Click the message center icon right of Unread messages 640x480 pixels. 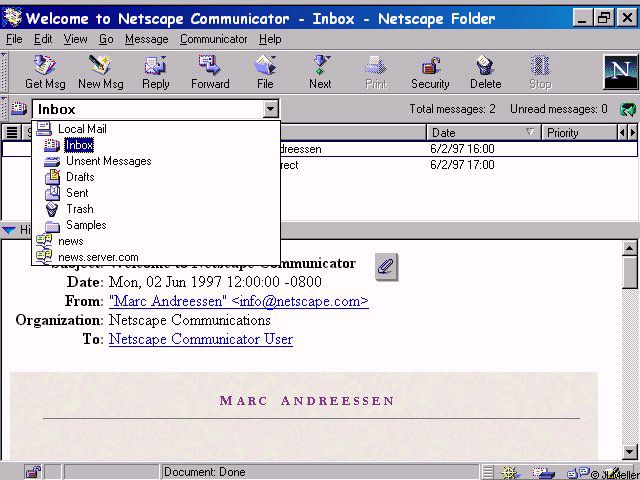click(x=628, y=109)
